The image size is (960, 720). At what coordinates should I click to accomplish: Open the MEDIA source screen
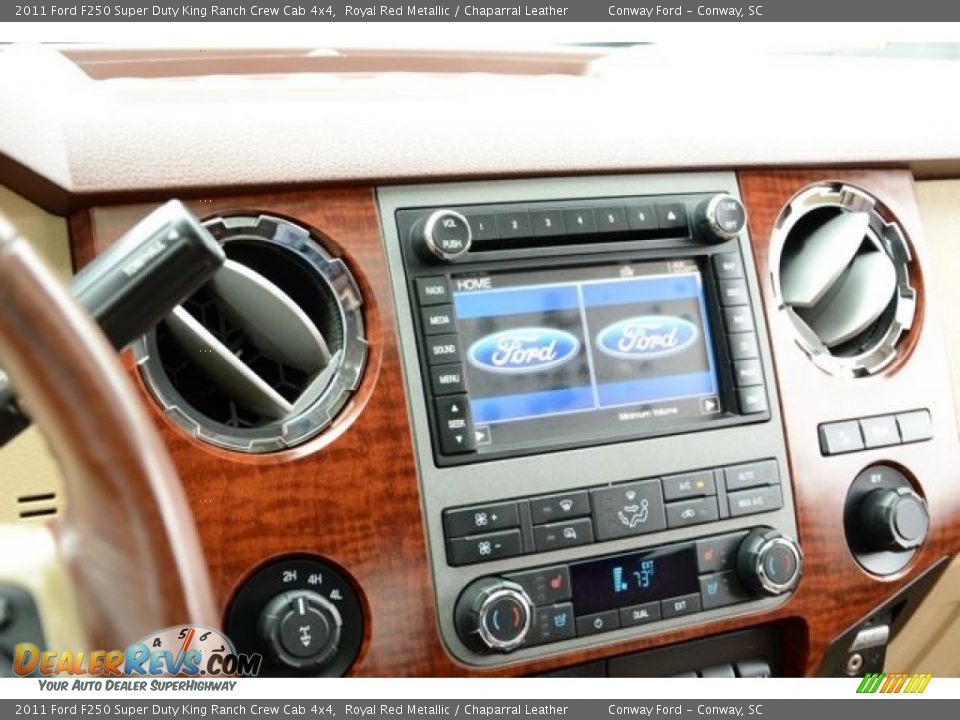442,318
